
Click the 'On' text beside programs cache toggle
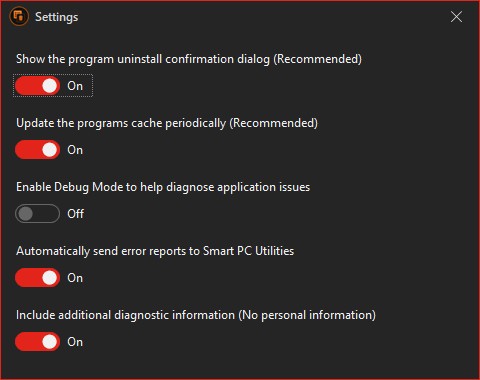pyautogui.click(x=75, y=150)
